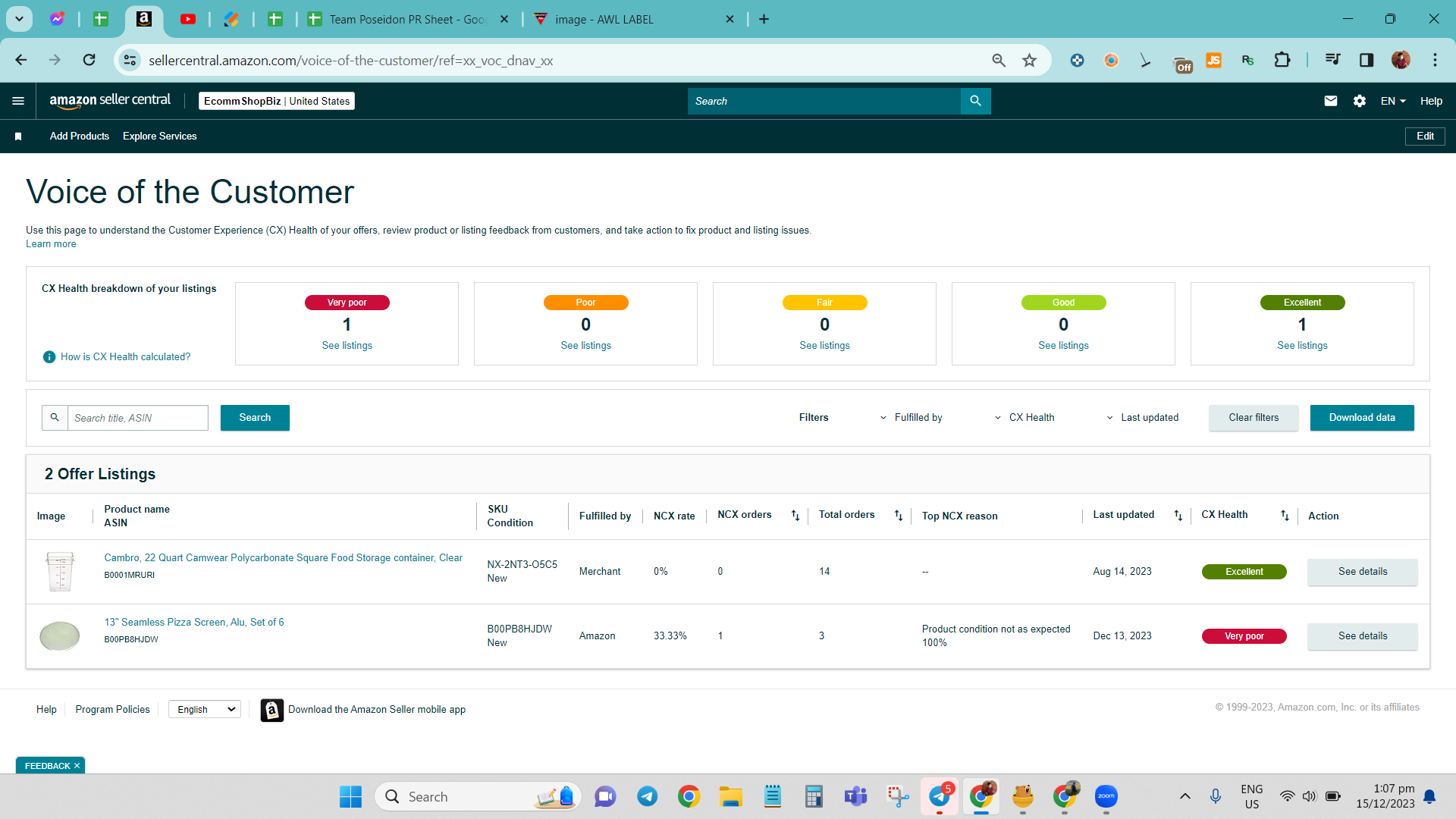Open the Microsoft Teams taskbar icon

(856, 796)
